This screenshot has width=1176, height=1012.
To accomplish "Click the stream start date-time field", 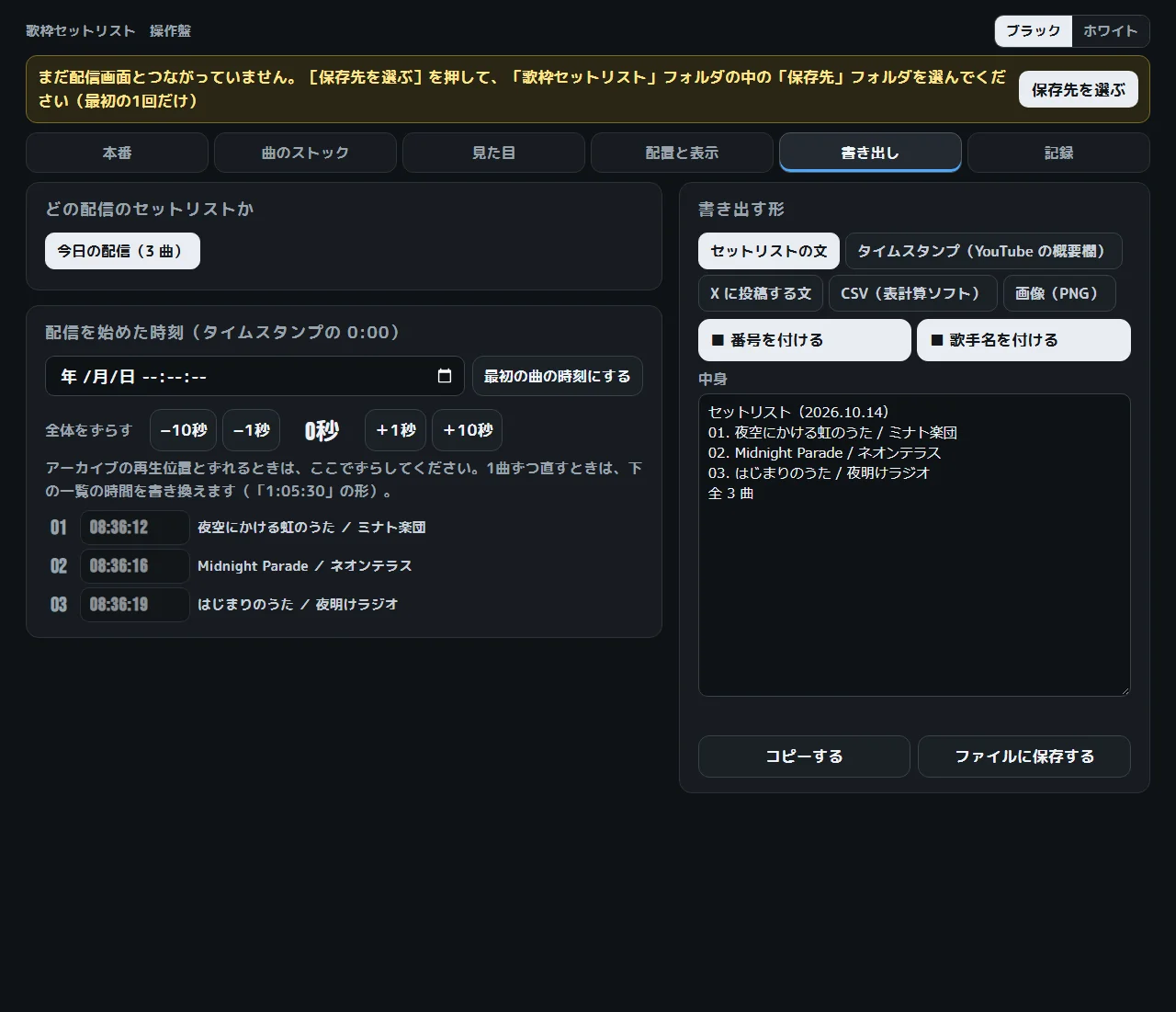I will tap(254, 376).
